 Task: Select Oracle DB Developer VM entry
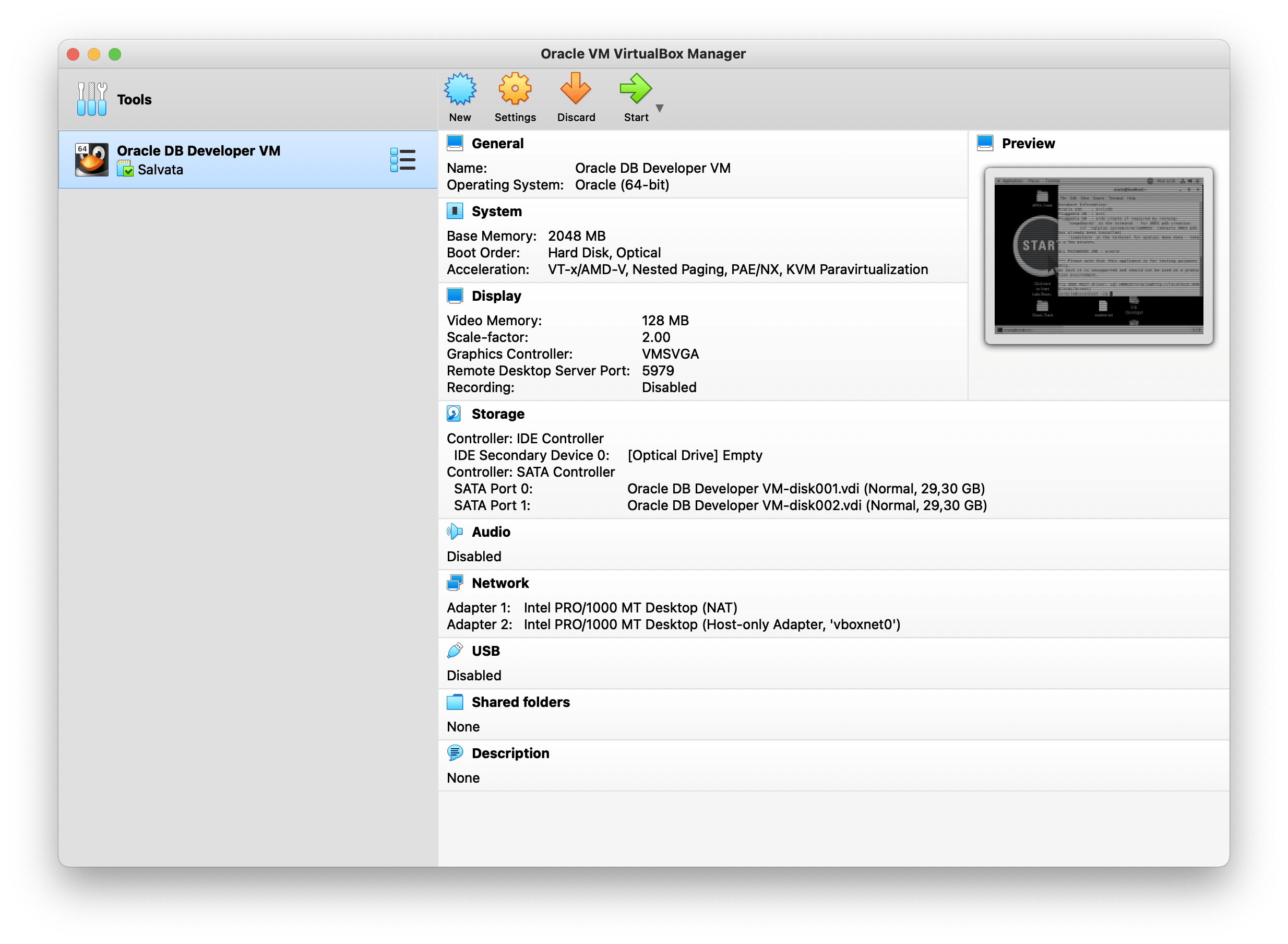pos(248,160)
